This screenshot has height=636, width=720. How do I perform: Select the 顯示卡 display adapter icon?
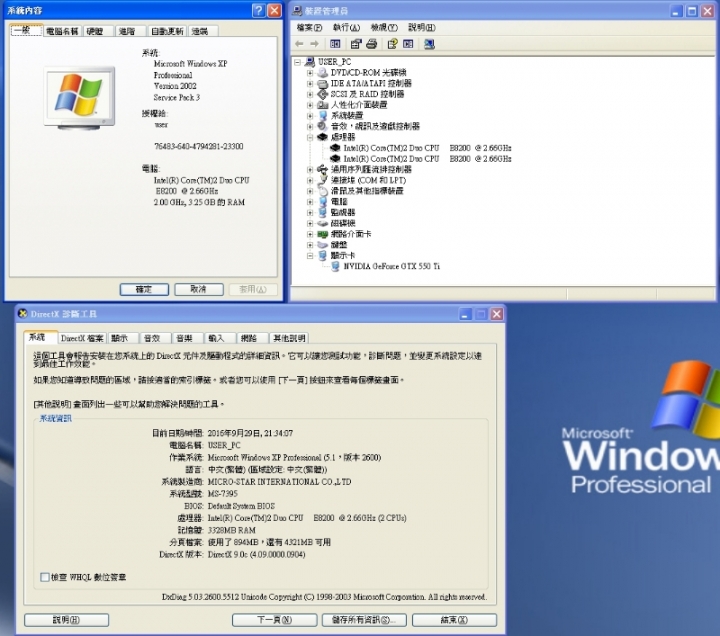(323, 255)
